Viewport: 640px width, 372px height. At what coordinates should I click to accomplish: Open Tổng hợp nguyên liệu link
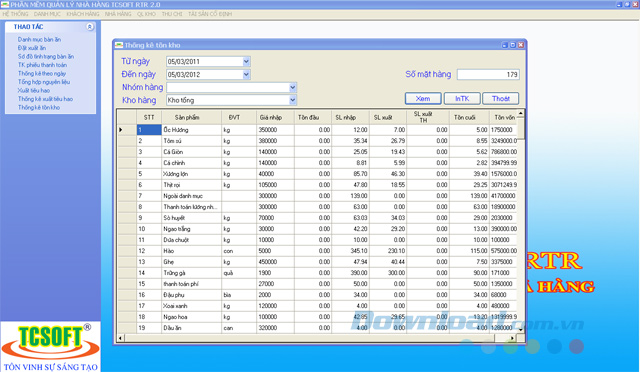coord(44,82)
